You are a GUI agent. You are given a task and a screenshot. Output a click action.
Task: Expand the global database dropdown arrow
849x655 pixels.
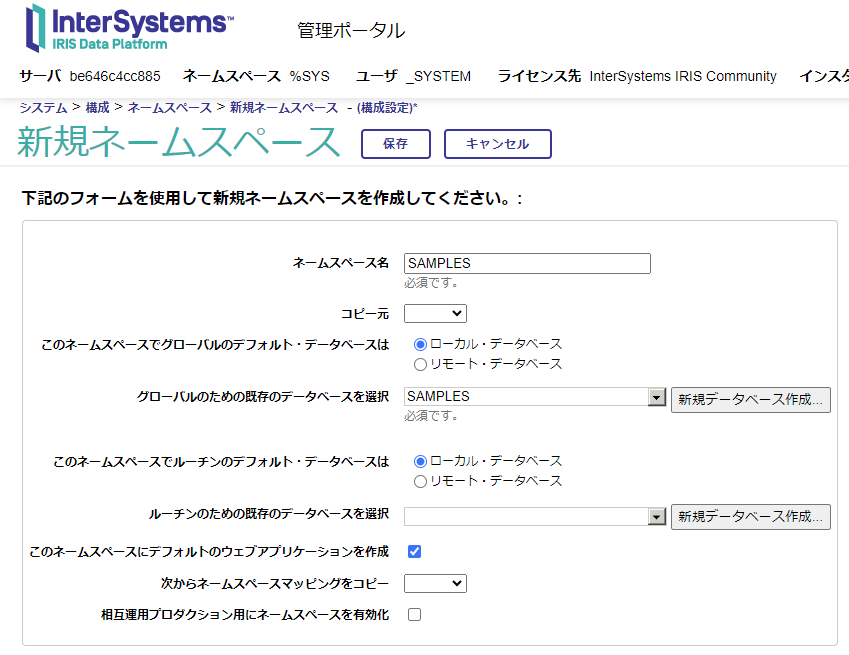pos(657,398)
